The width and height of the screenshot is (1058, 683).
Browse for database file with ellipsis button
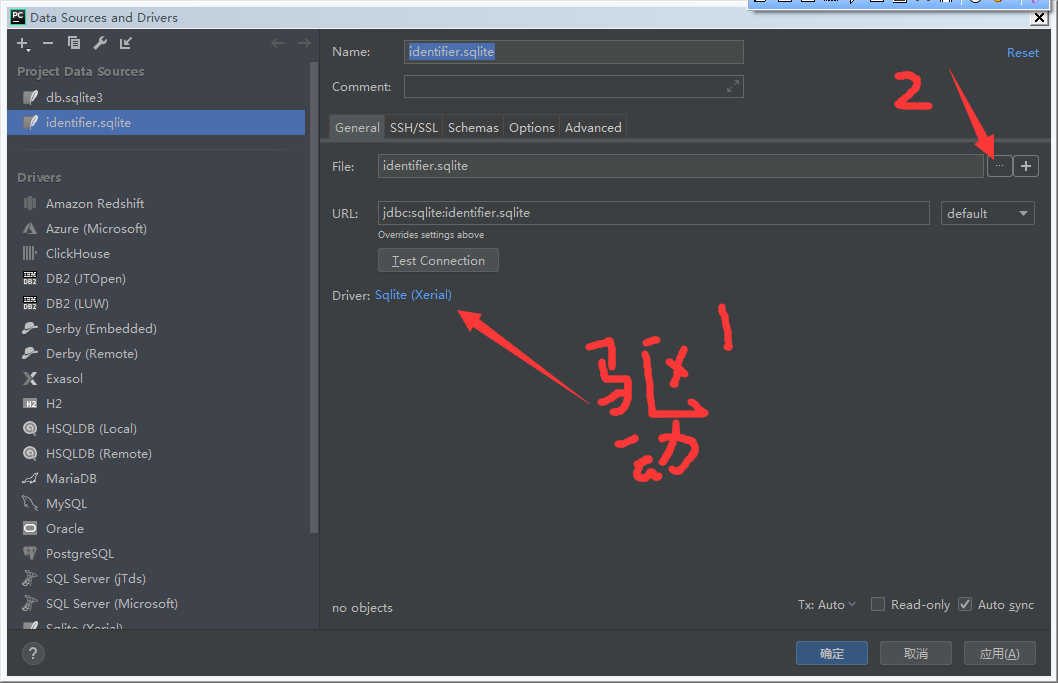pos(999,165)
